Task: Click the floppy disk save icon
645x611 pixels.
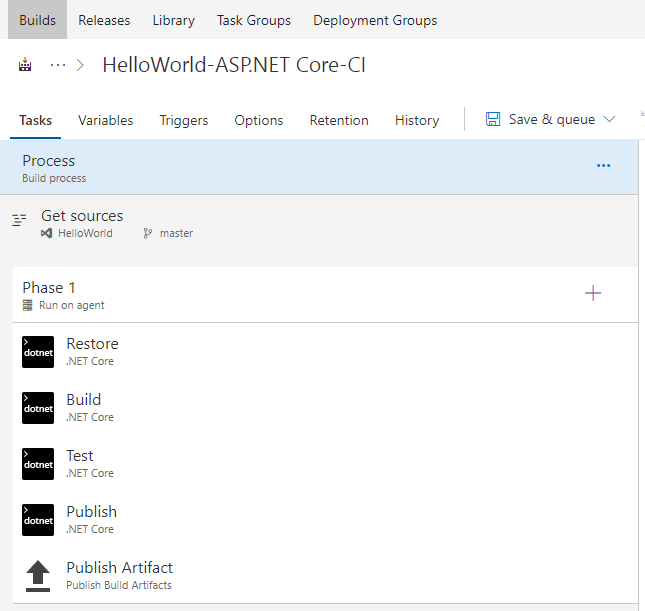Action: [493, 119]
